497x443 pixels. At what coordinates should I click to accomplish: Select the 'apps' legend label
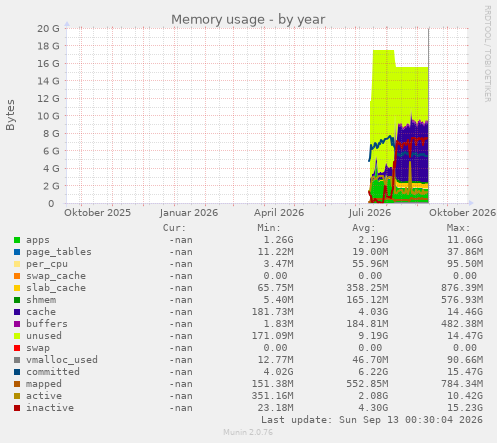pyautogui.click(x=38, y=240)
